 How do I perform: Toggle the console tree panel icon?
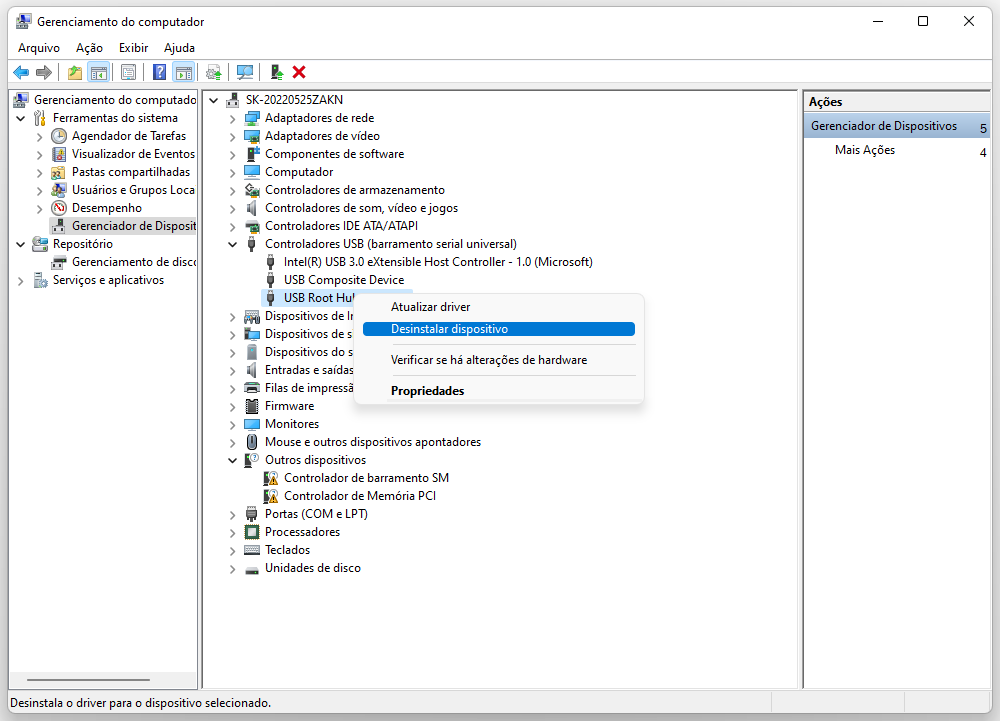(x=99, y=71)
